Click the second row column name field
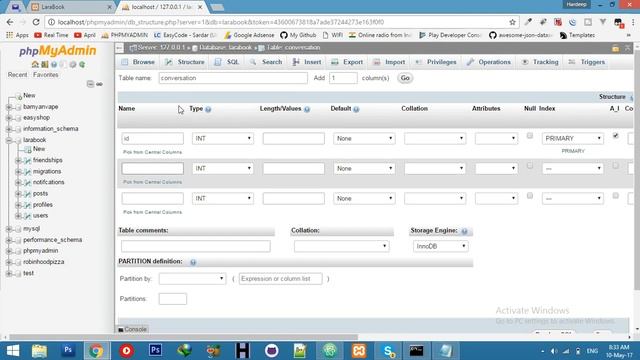 point(152,169)
